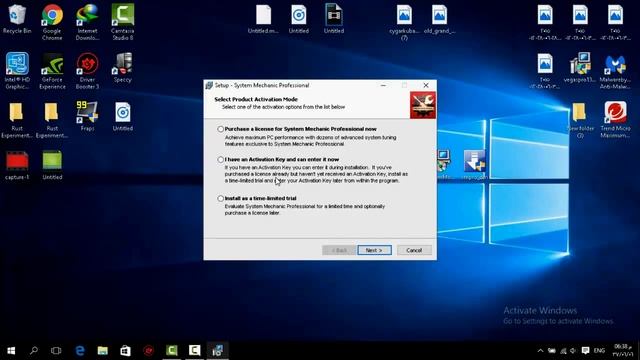Open Task View on taskbar
Screen dimensions: 640x360
pos(56,351)
